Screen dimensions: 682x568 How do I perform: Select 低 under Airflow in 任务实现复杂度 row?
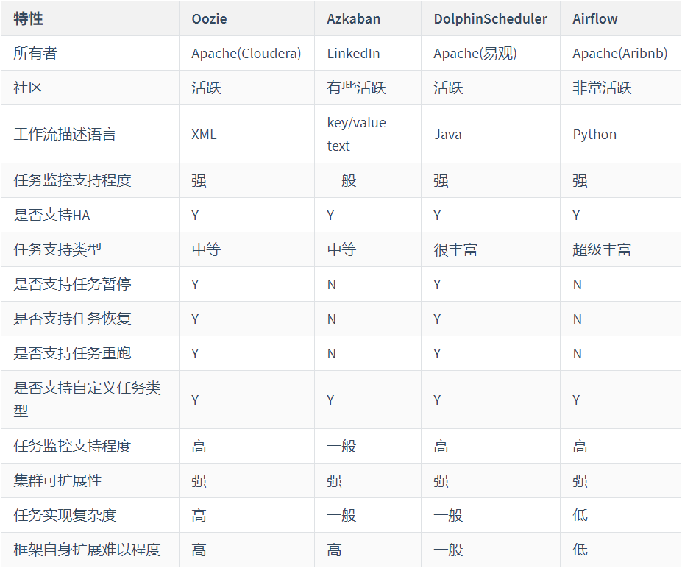(x=580, y=515)
